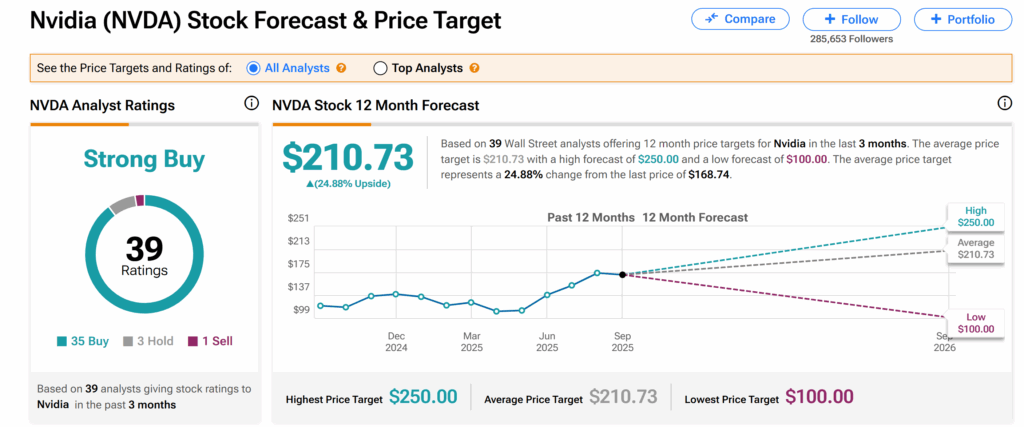The height and width of the screenshot is (427, 1024).
Task: Click the 24.88% Upside indicator
Action: [347, 184]
